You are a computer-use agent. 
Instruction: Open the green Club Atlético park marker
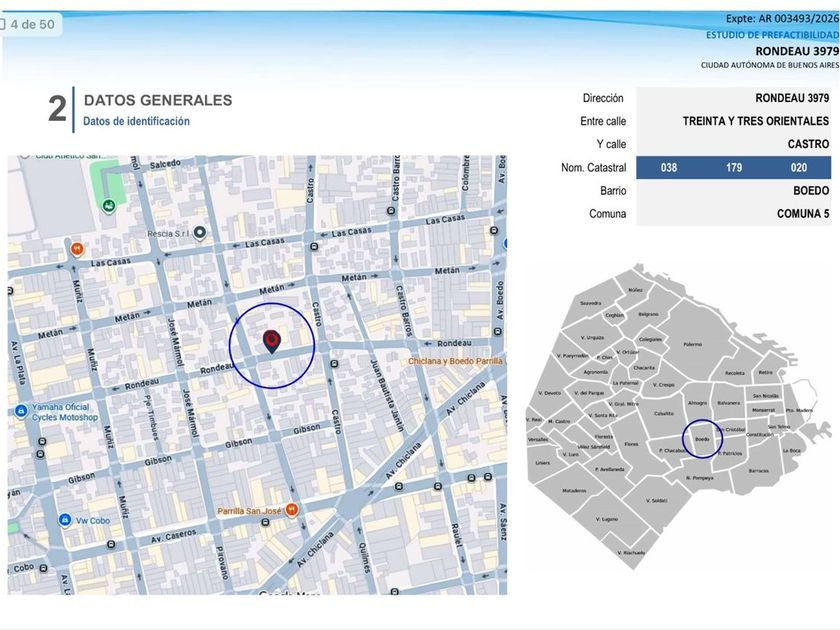[x=109, y=205]
